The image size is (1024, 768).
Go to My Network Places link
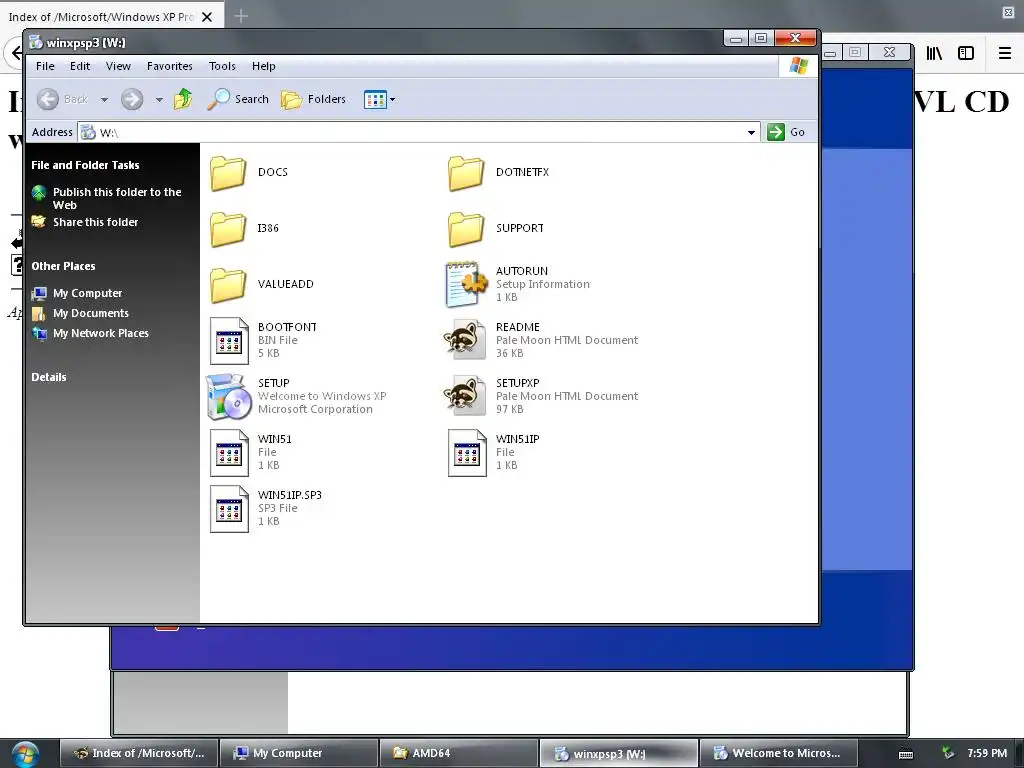tap(101, 333)
